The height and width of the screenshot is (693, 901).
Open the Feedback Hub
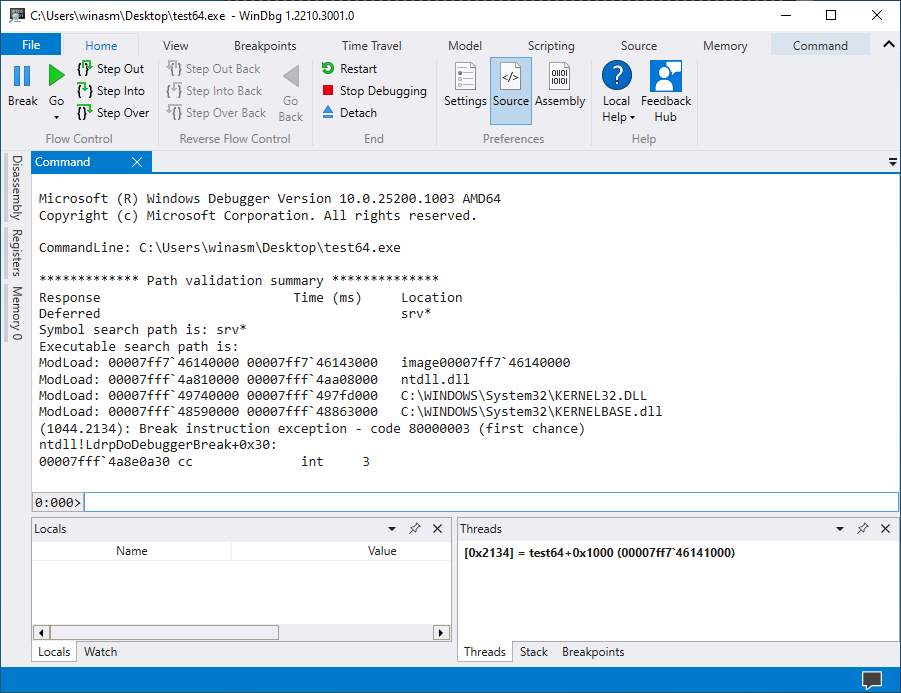(x=665, y=91)
